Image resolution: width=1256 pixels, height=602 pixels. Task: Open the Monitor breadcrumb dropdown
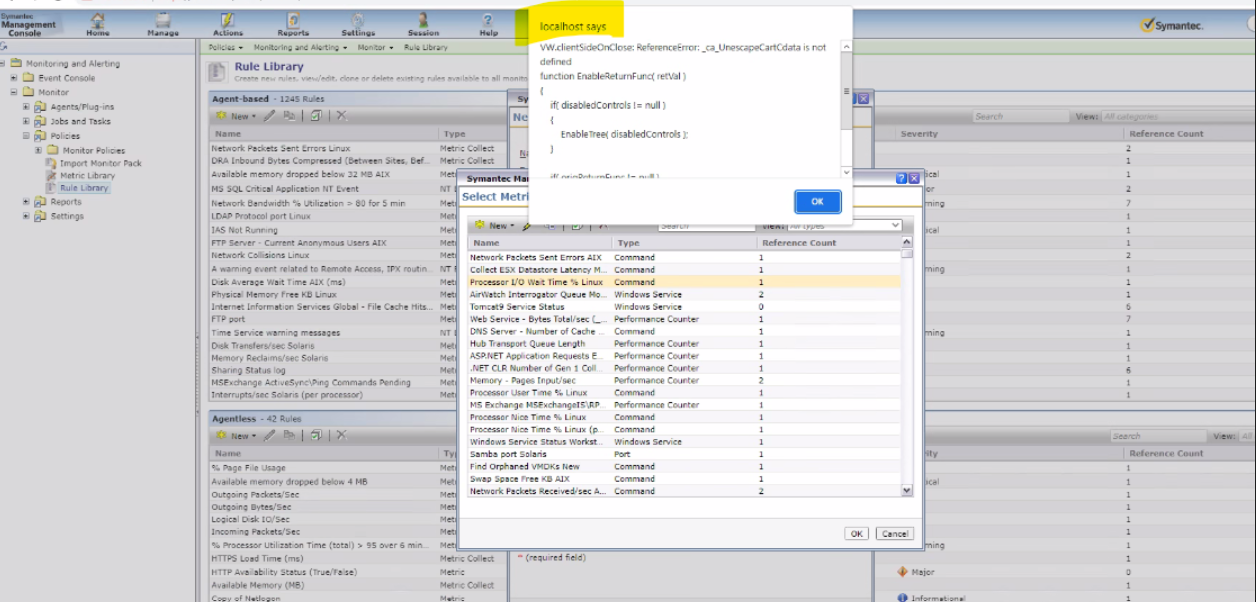point(375,47)
